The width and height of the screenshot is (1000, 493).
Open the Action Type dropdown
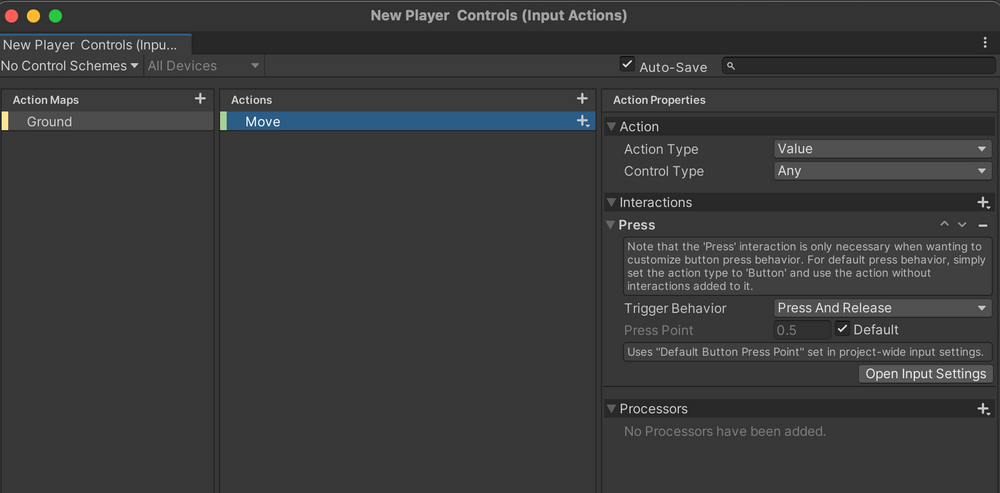pyautogui.click(x=883, y=149)
